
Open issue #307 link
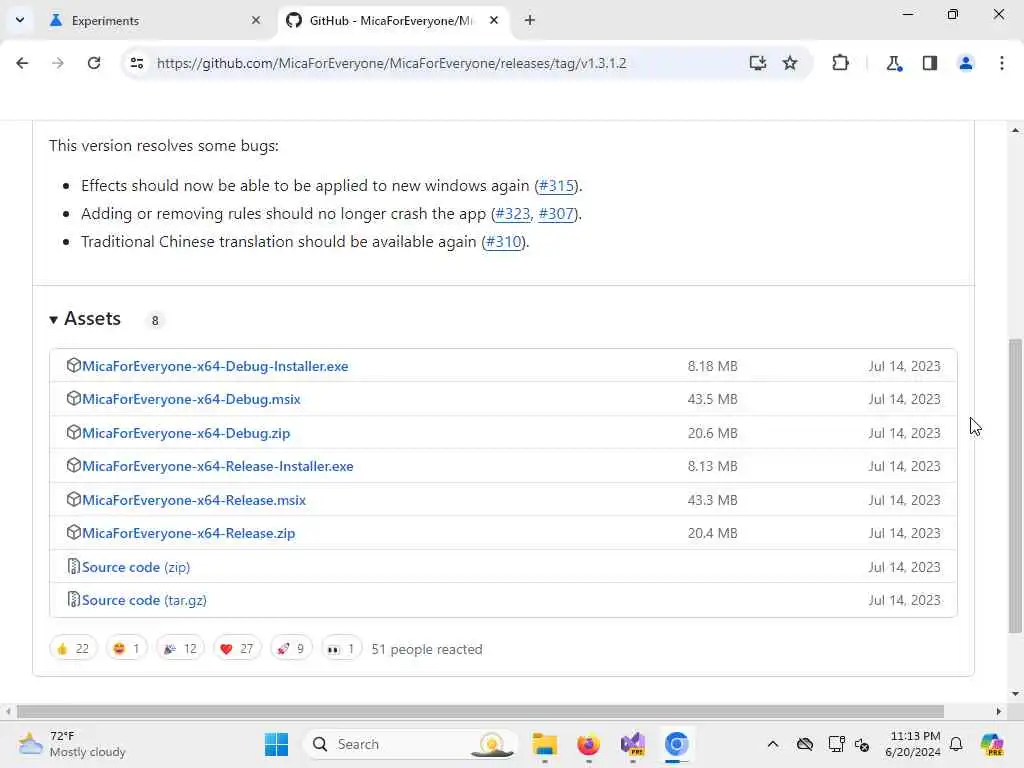click(x=556, y=214)
